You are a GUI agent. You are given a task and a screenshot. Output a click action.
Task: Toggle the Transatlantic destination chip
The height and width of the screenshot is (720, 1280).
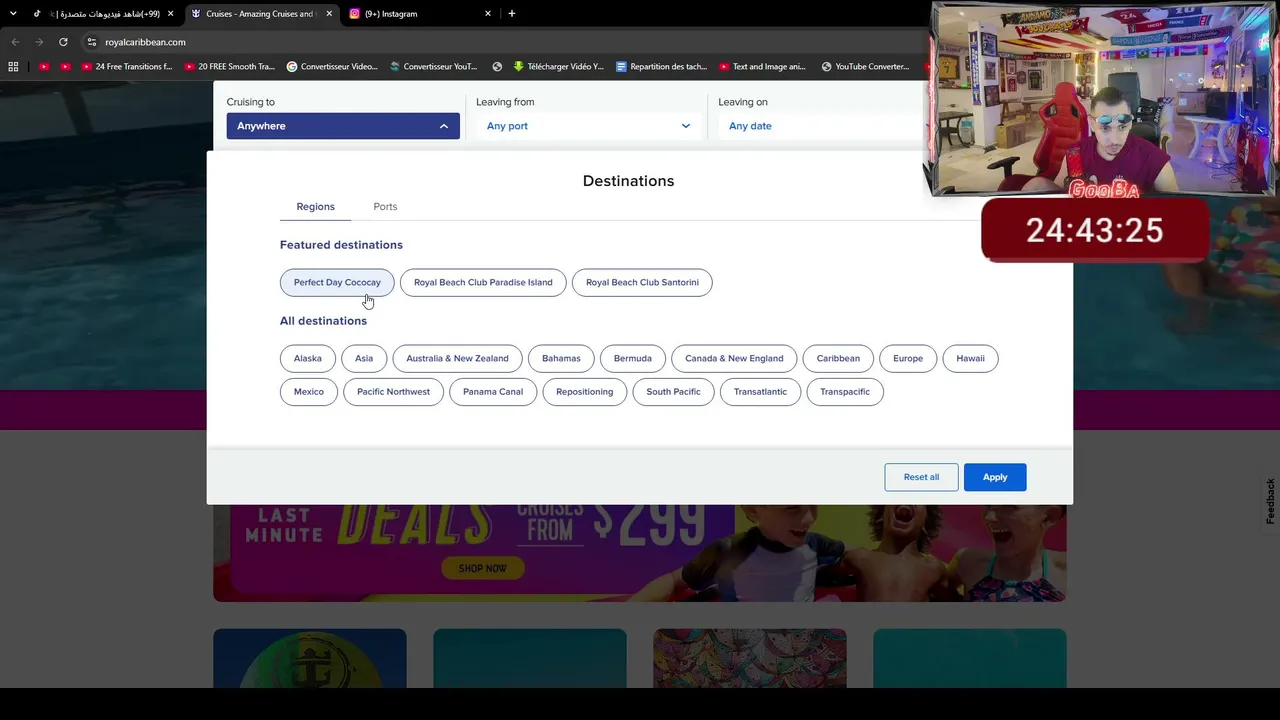click(760, 391)
